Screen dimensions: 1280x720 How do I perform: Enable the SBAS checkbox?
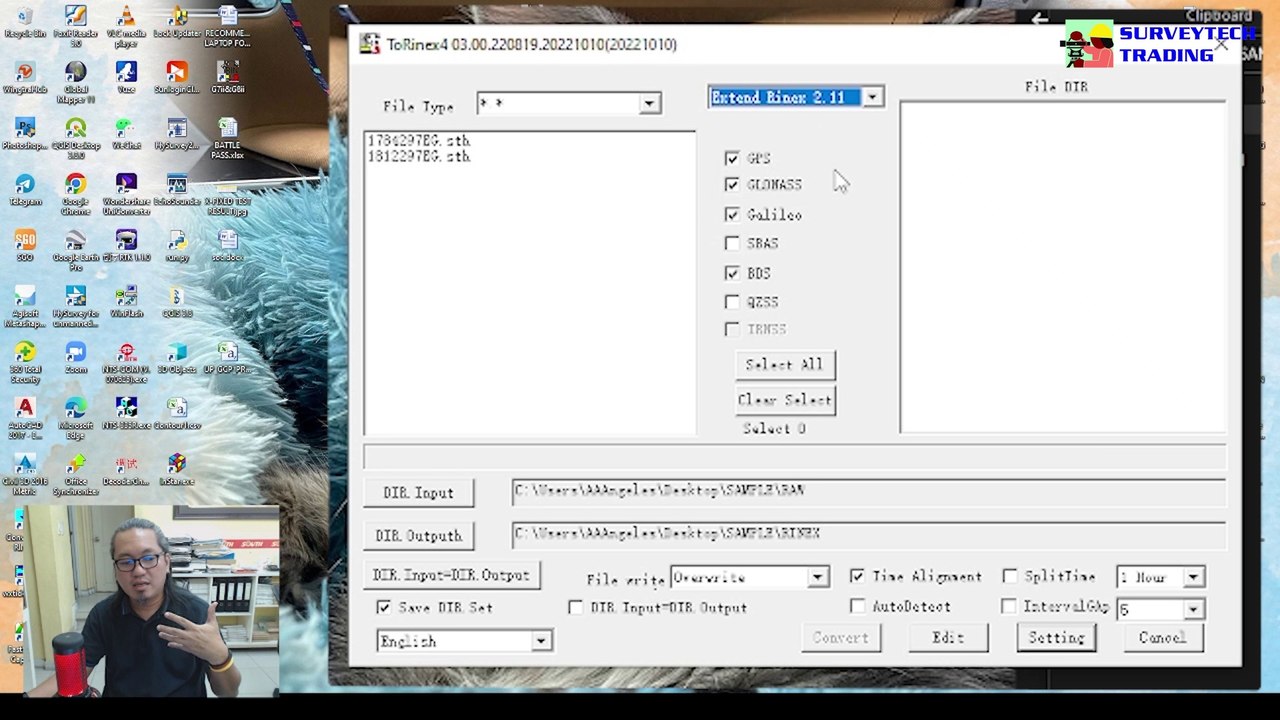pos(732,243)
